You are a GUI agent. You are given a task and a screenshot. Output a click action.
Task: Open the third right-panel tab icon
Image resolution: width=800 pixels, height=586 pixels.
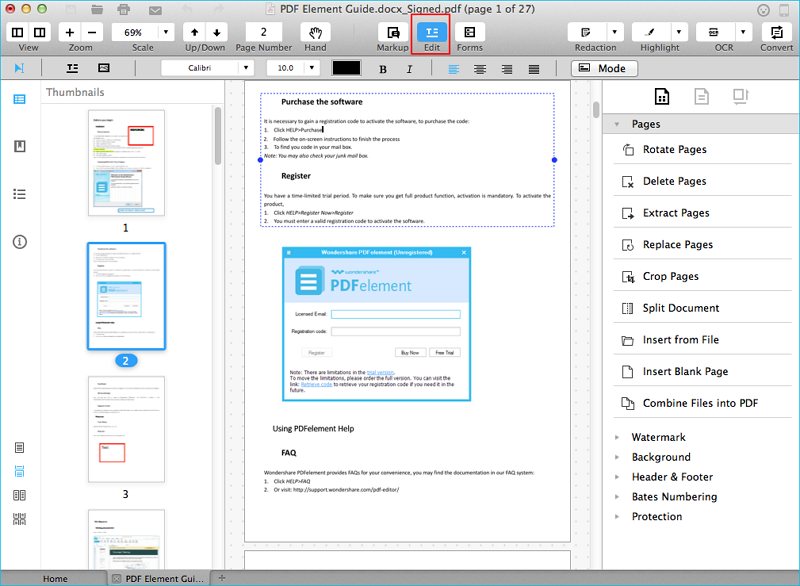point(741,96)
